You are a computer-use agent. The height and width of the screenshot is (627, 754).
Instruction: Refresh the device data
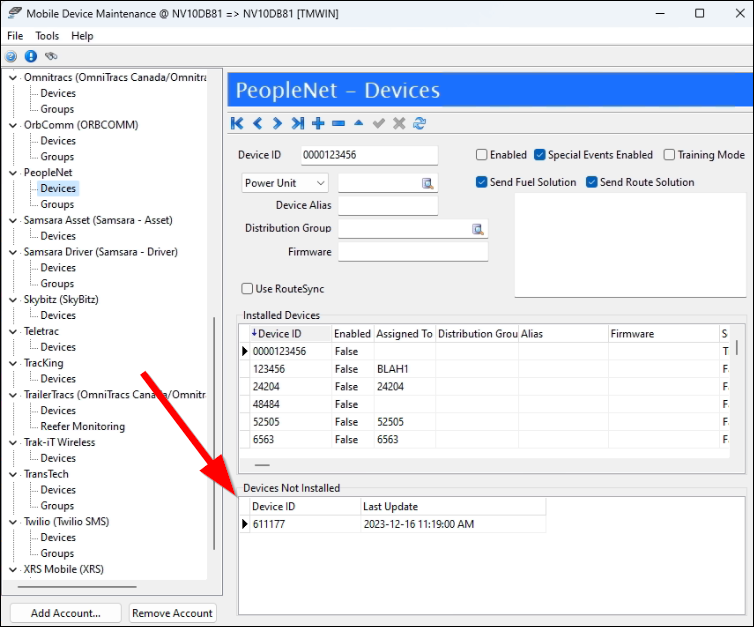420,123
